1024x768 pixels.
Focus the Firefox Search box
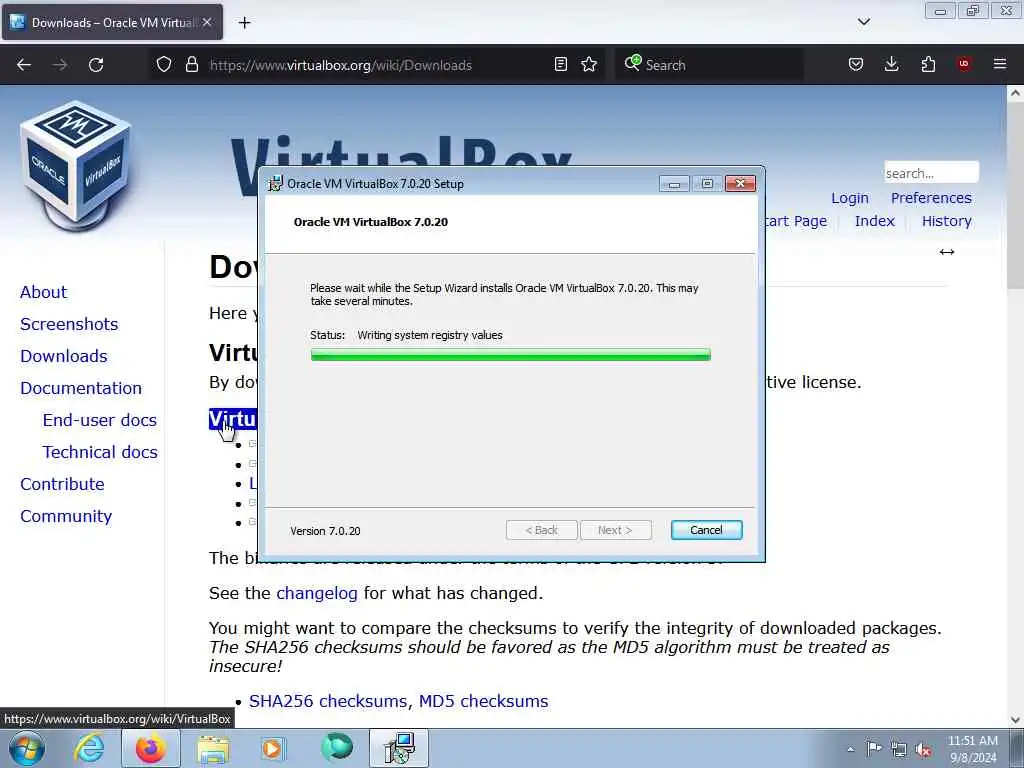coord(709,65)
